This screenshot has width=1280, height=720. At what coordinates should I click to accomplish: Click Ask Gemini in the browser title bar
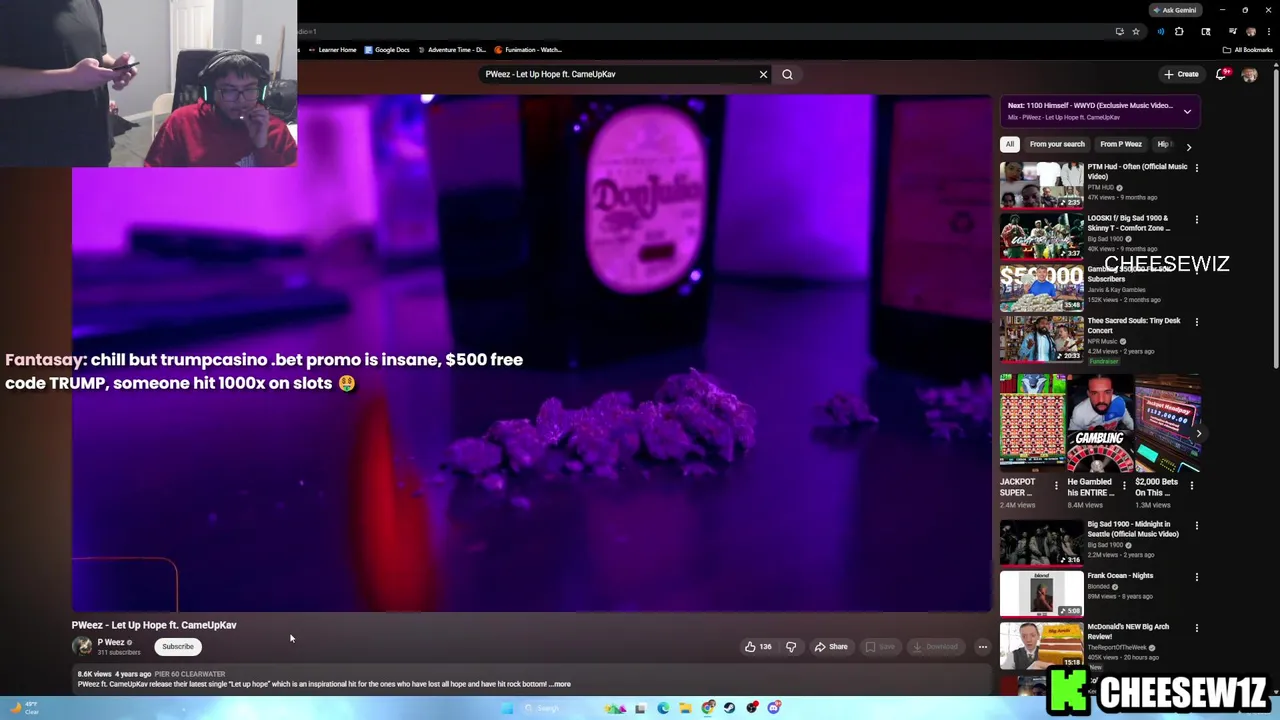tap(1175, 10)
